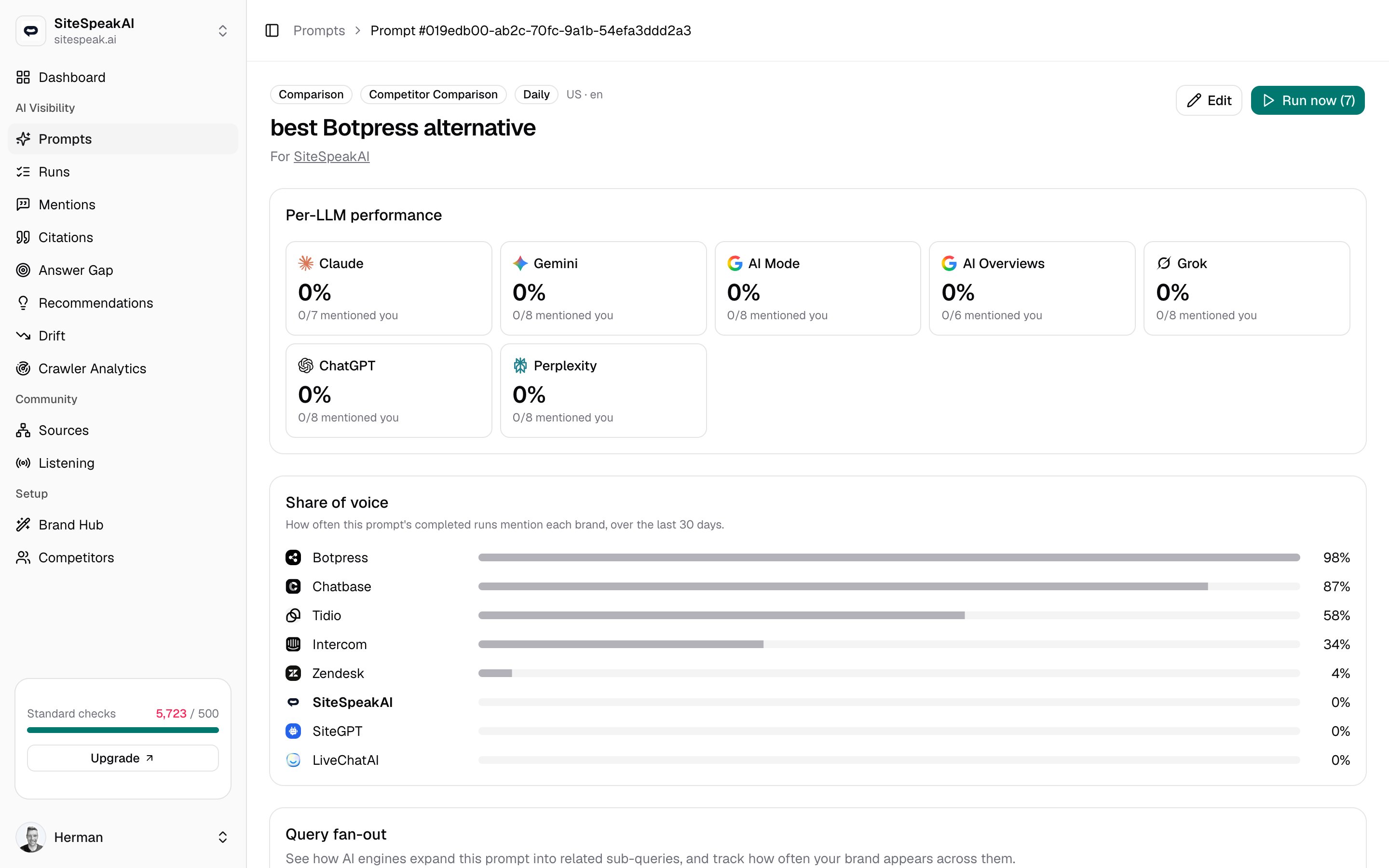1389x868 pixels.
Task: Click the Brand Hub wand icon
Action: pos(23,525)
